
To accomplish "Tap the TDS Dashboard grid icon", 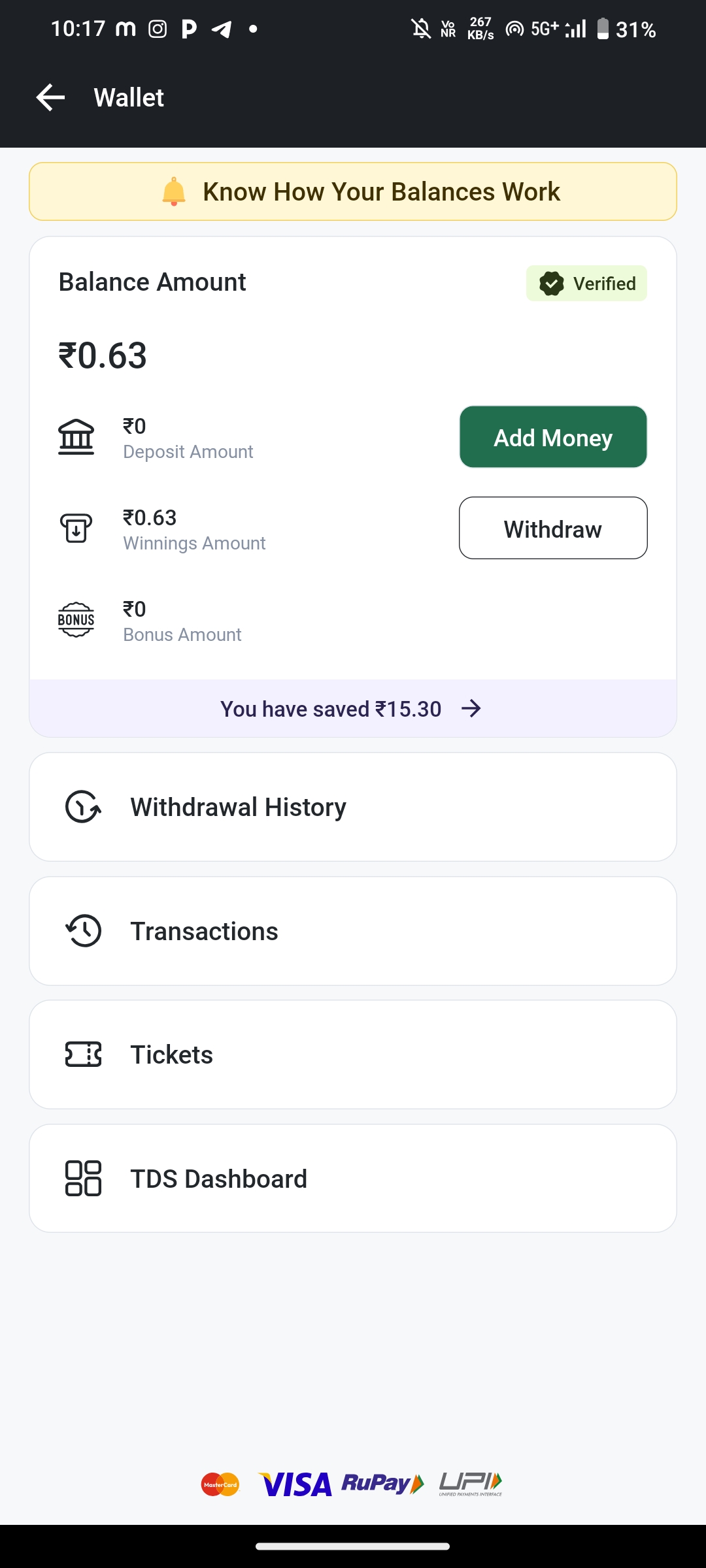I will coord(83,1179).
